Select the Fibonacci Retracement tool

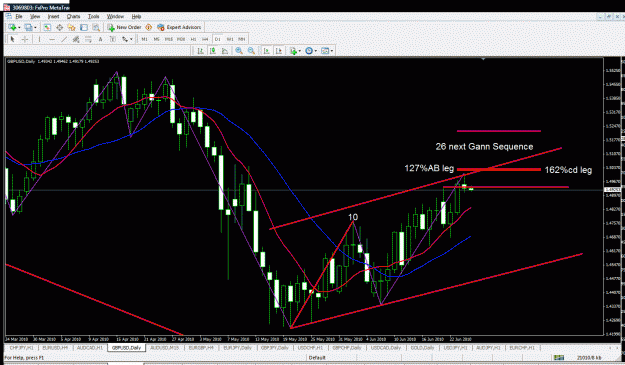(88, 39)
